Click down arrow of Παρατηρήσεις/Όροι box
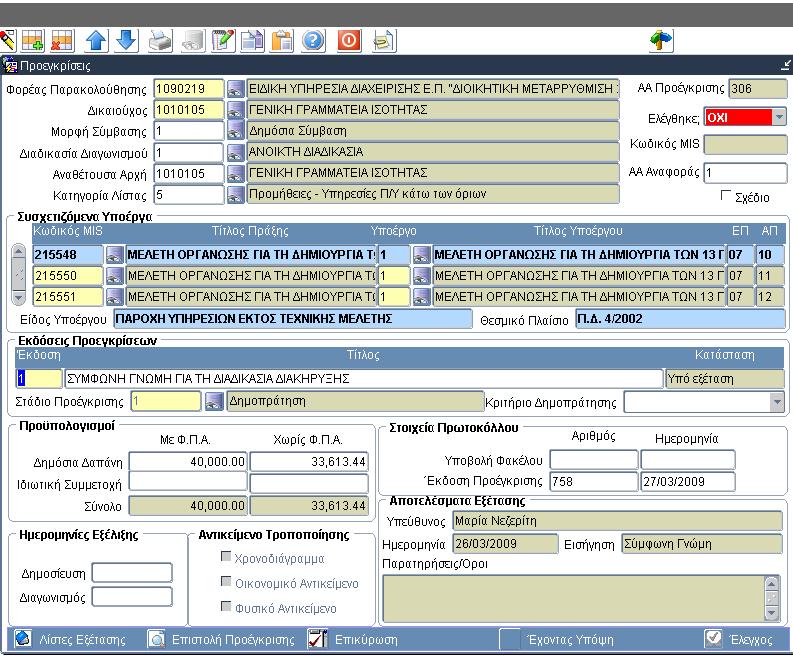The height and width of the screenshot is (657, 793). pyautogui.click(x=771, y=614)
